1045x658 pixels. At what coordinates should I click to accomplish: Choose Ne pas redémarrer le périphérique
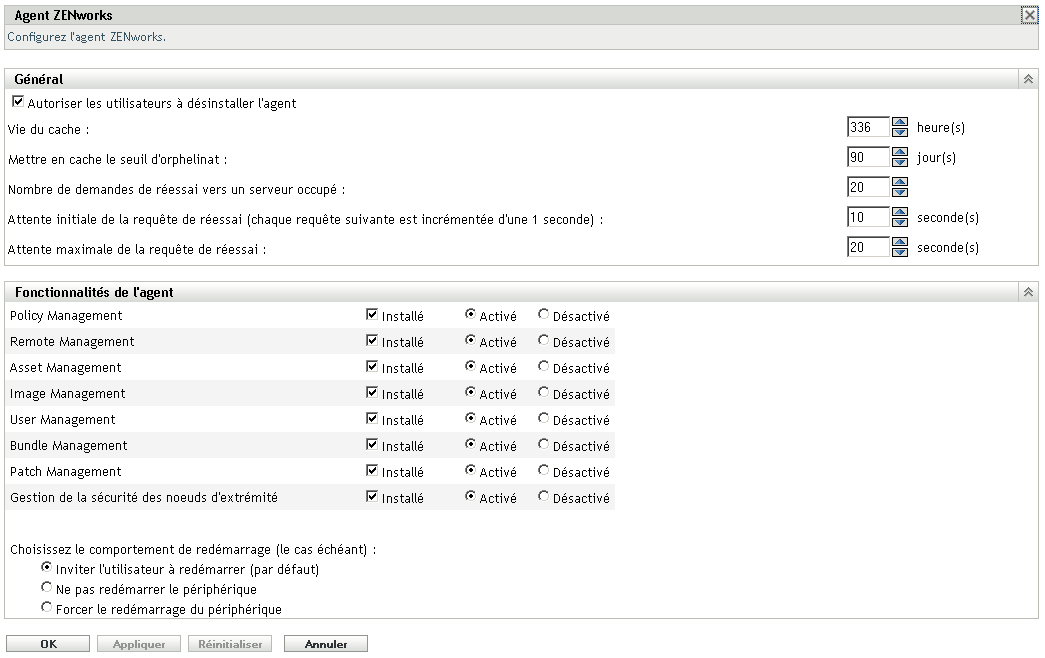click(x=46, y=588)
